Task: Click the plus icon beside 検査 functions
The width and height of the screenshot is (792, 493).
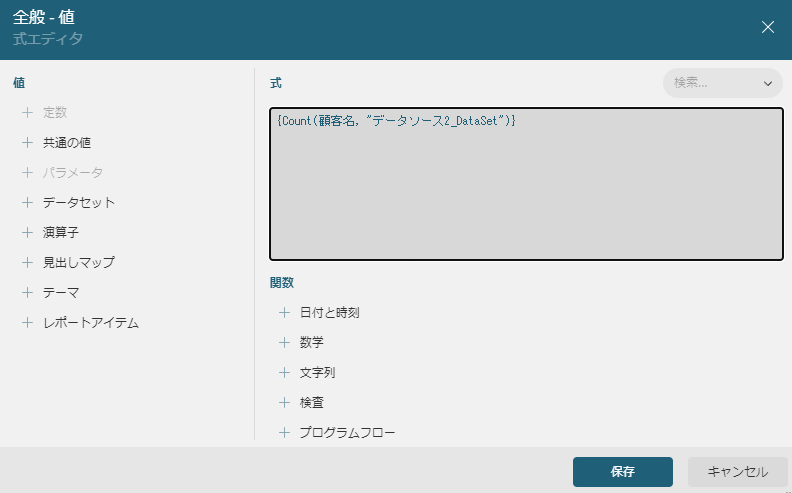Action: (x=284, y=403)
